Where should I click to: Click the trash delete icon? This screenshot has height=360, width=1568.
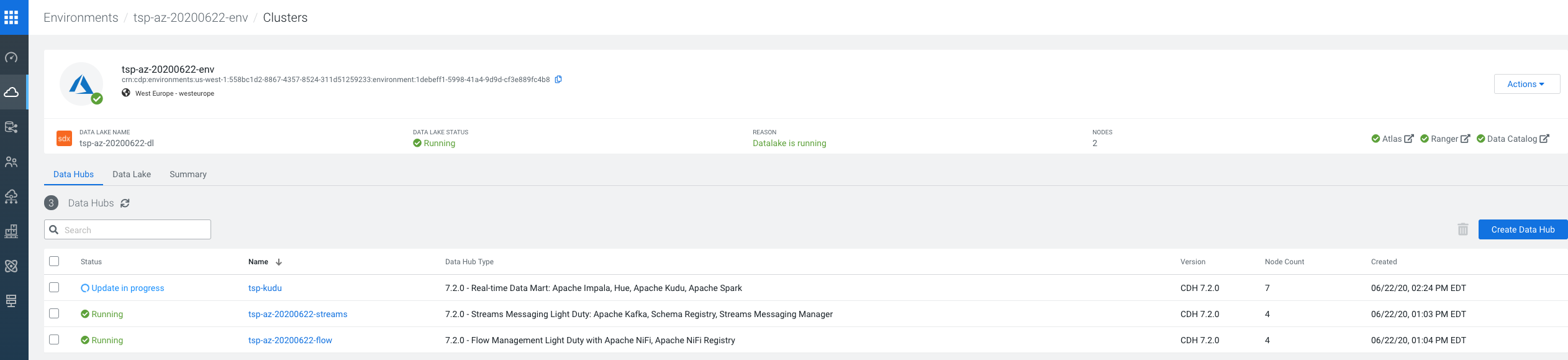pyautogui.click(x=1463, y=229)
